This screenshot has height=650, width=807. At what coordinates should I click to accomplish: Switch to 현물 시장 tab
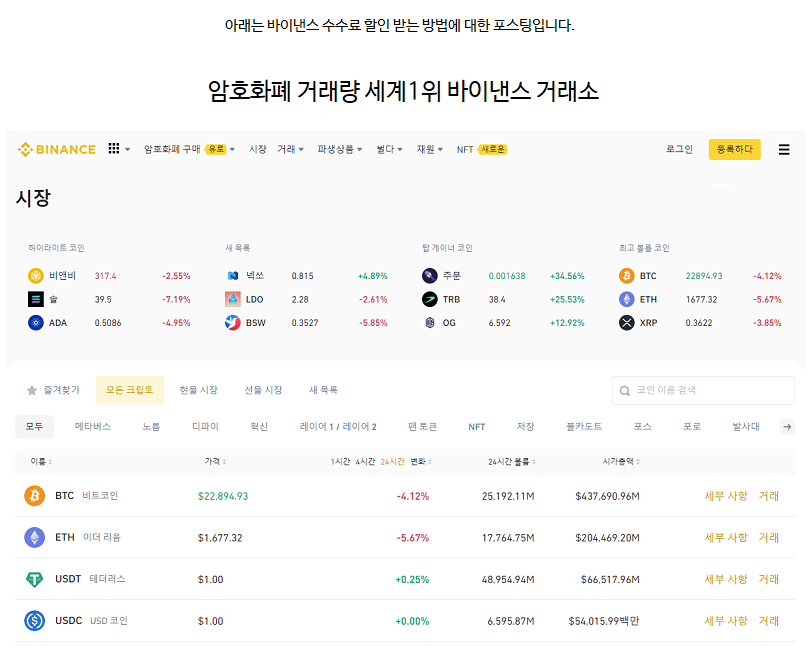tap(199, 390)
